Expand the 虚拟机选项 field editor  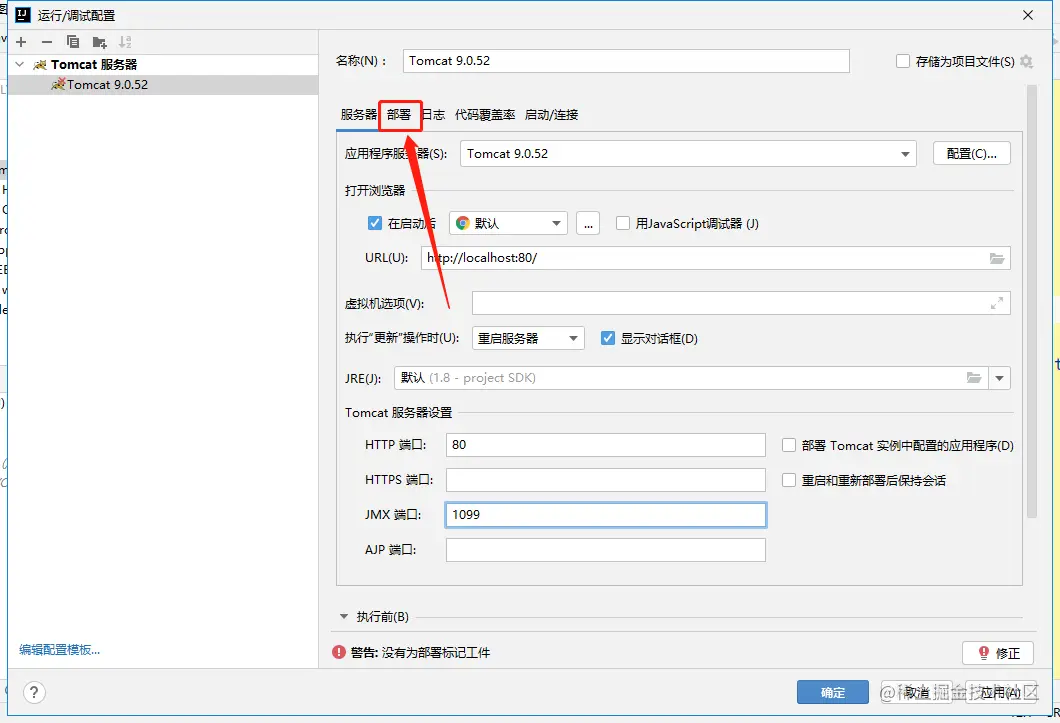click(997, 304)
